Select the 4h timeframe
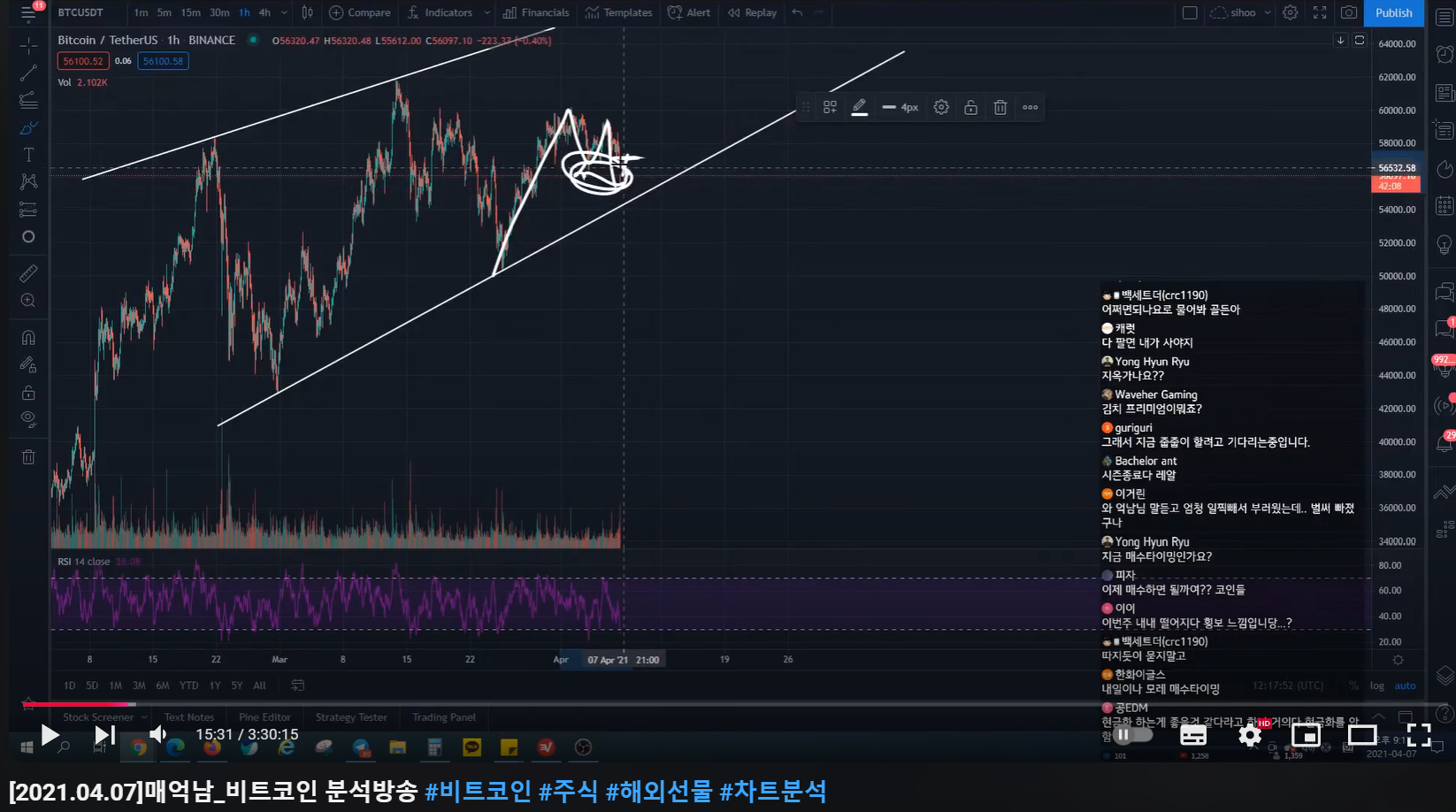This screenshot has width=1456, height=812. point(264,12)
